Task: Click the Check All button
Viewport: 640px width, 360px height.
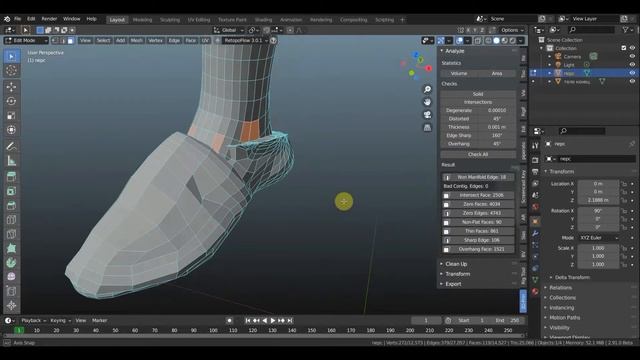Action: pos(478,154)
